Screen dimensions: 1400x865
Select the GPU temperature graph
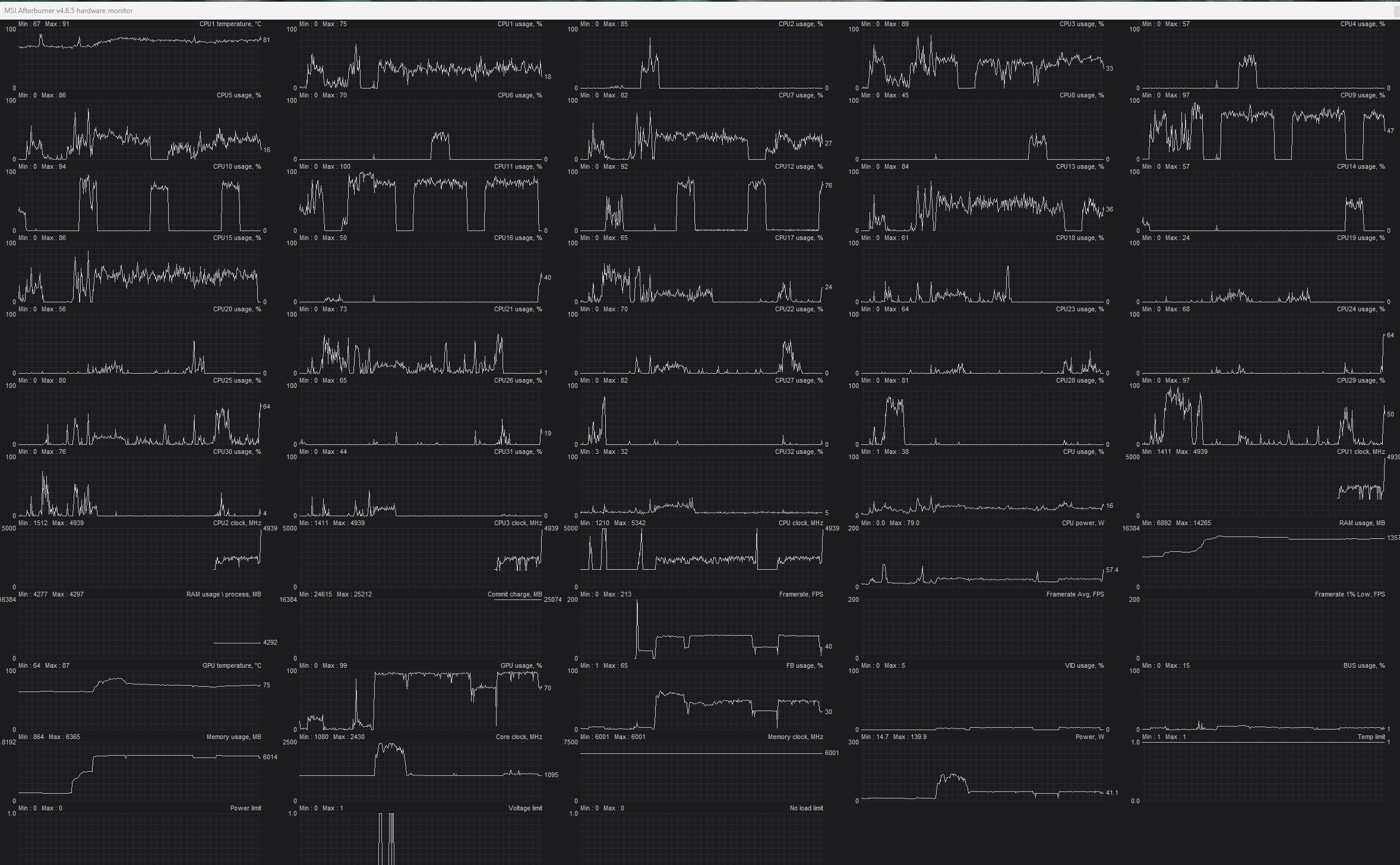pyautogui.click(x=140, y=700)
